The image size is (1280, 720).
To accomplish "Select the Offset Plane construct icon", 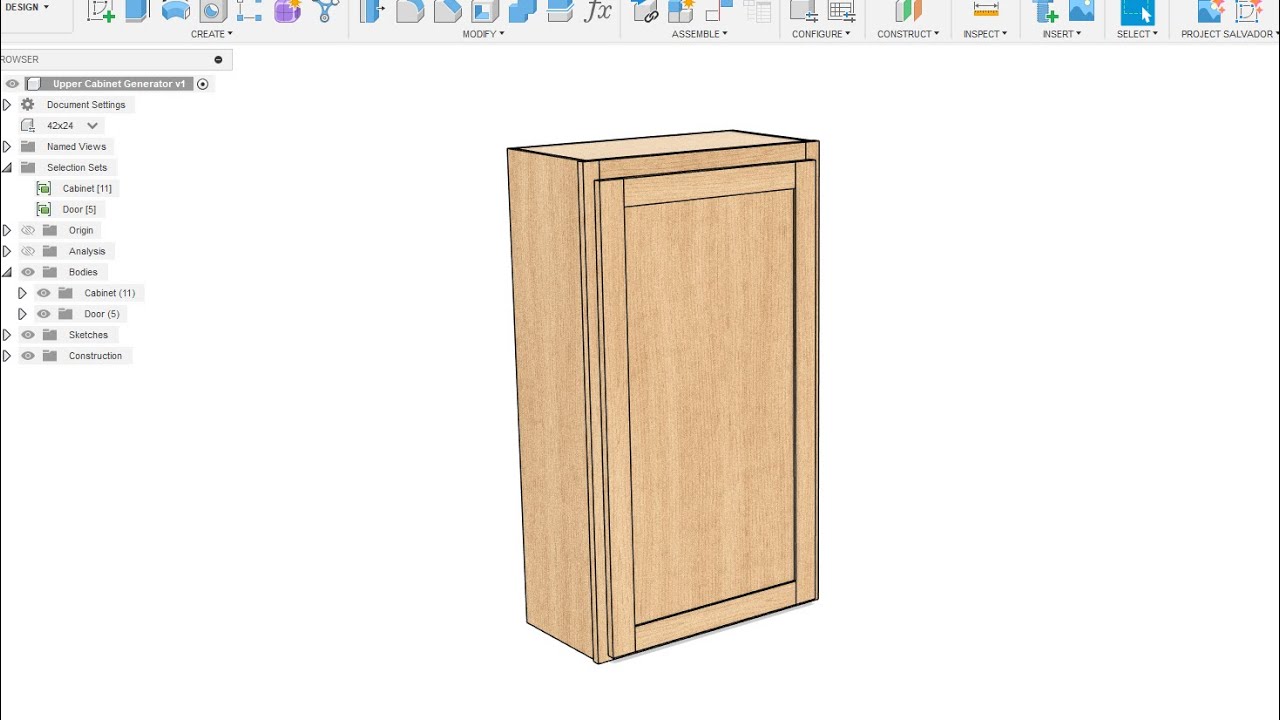I will pyautogui.click(x=908, y=11).
